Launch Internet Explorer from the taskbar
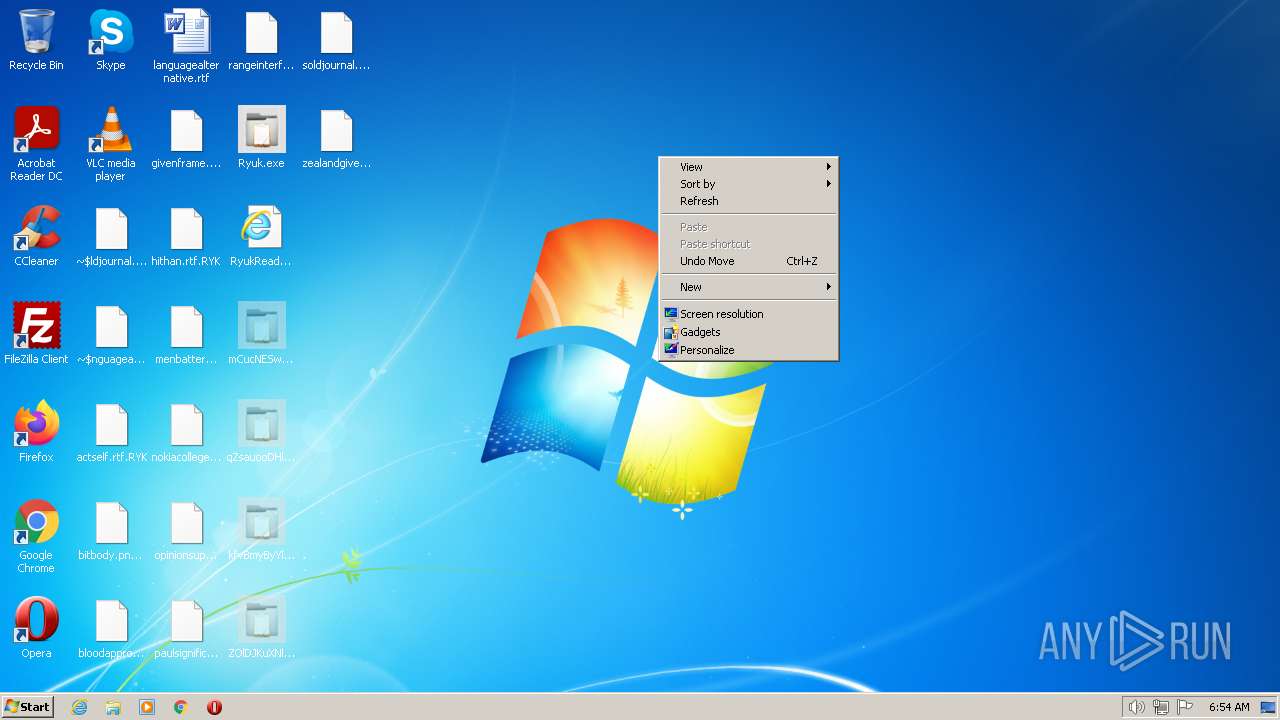 click(x=80, y=707)
